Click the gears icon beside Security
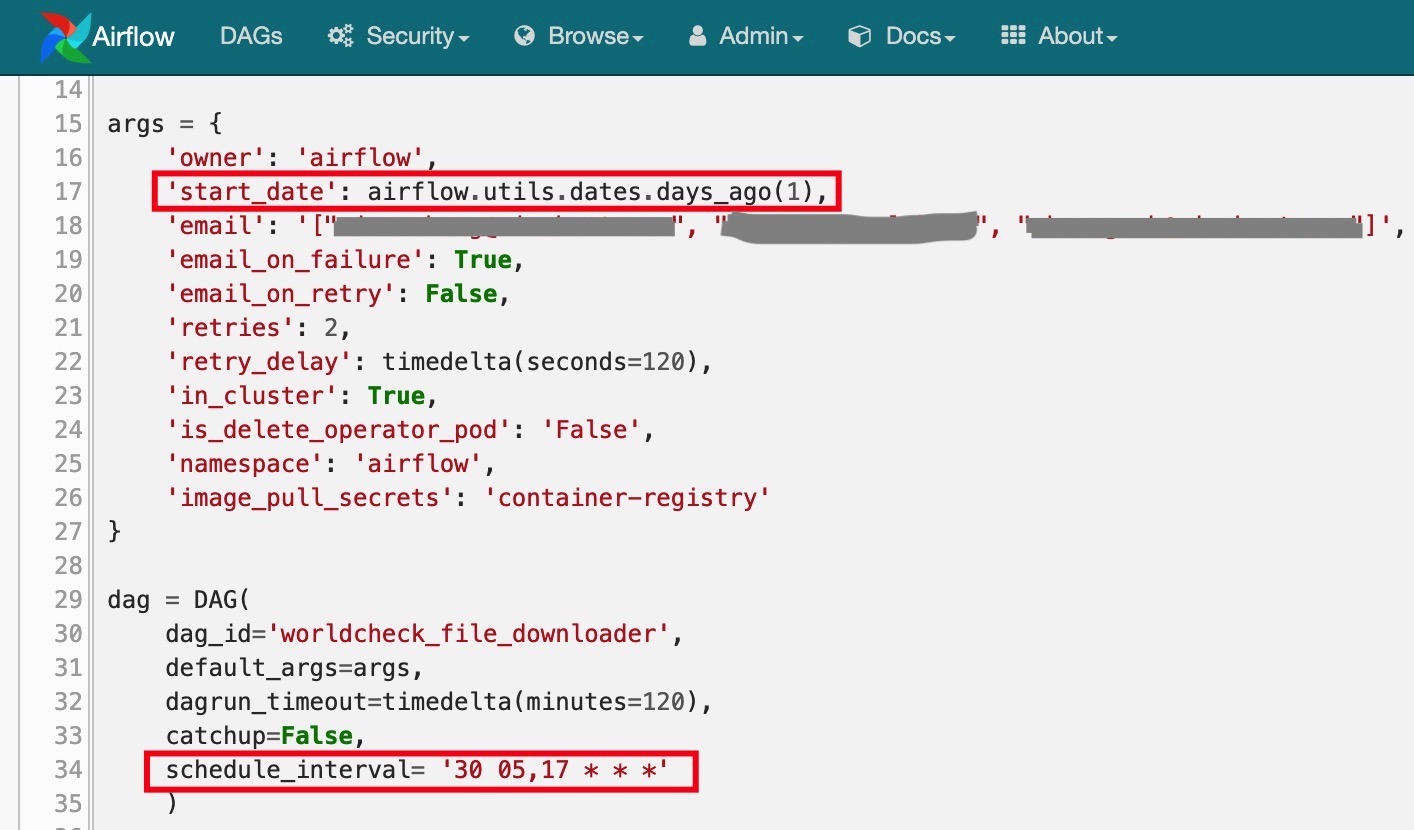1414x830 pixels. [x=341, y=37]
